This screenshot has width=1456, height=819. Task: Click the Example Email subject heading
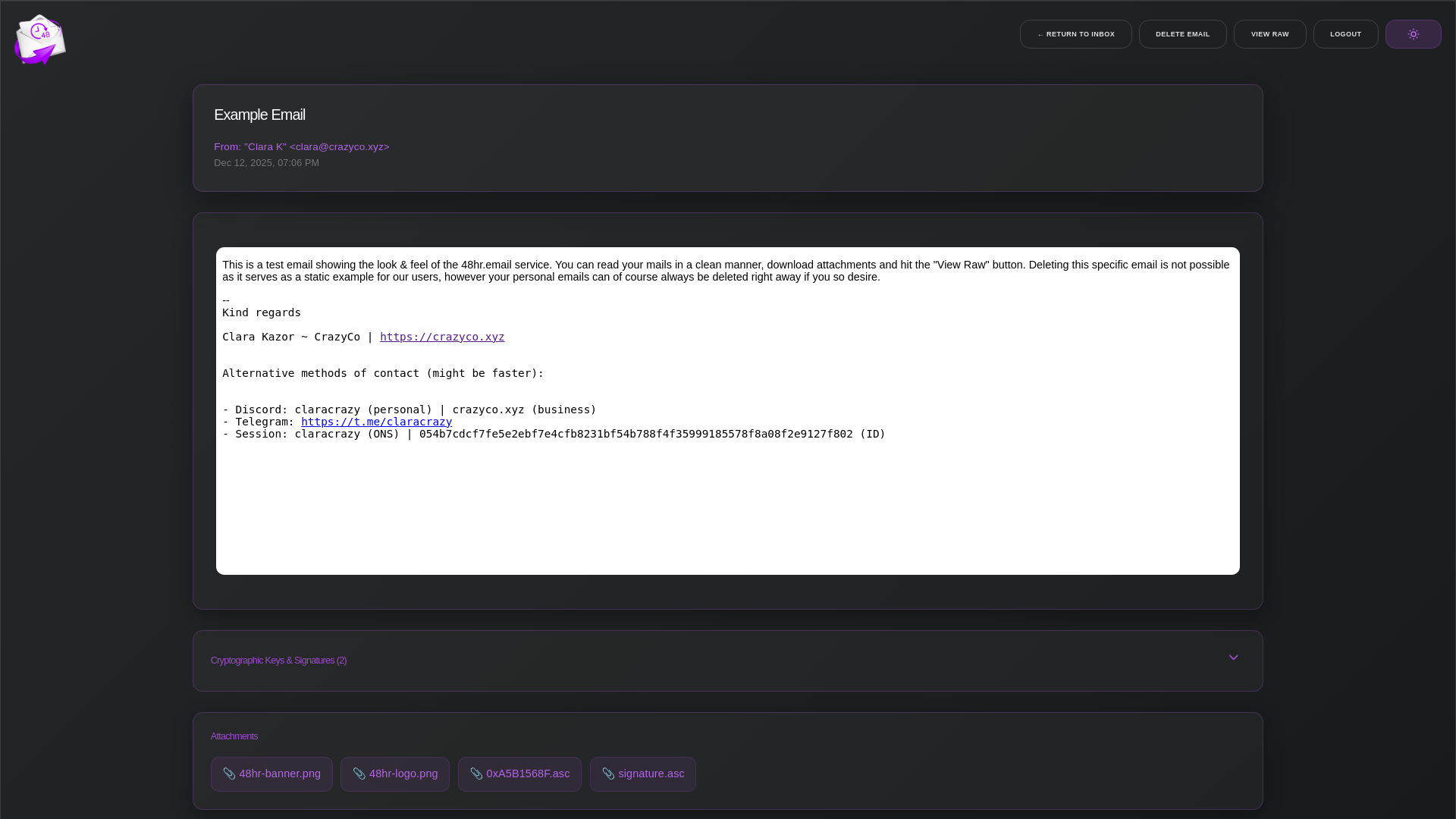click(x=259, y=115)
